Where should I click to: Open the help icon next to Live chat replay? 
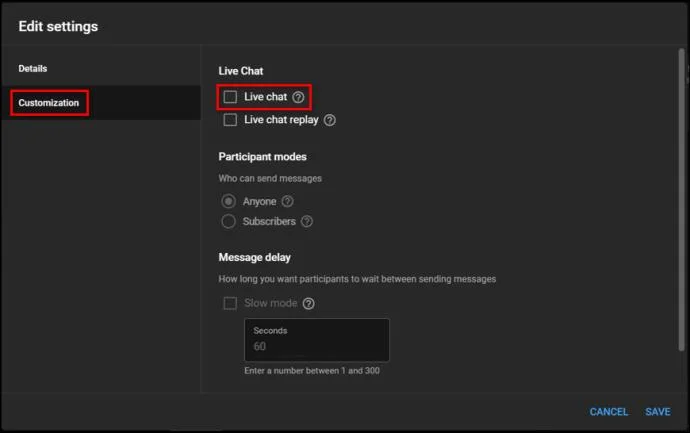pyautogui.click(x=330, y=120)
